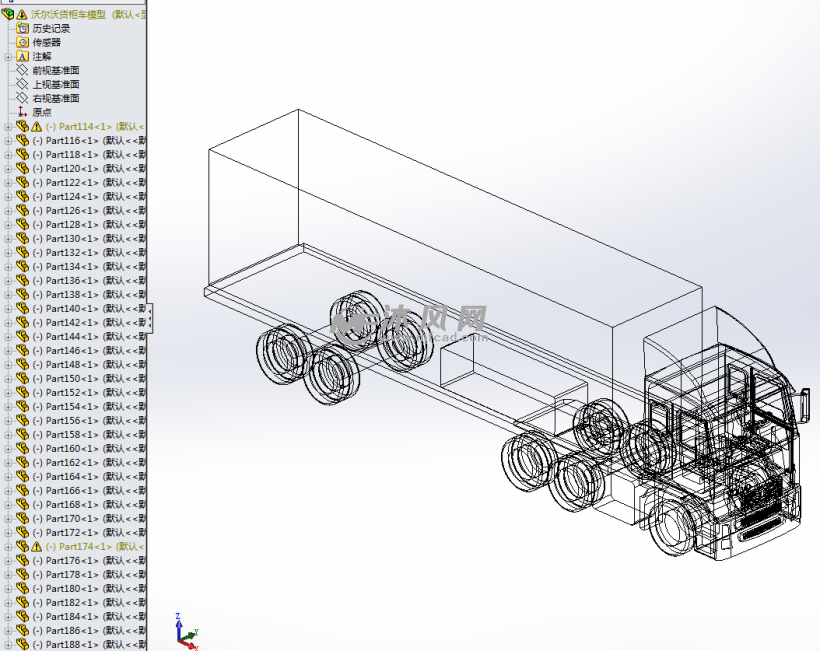Select the 前视基准面 front plane
The height and width of the screenshot is (651, 820).
point(55,70)
